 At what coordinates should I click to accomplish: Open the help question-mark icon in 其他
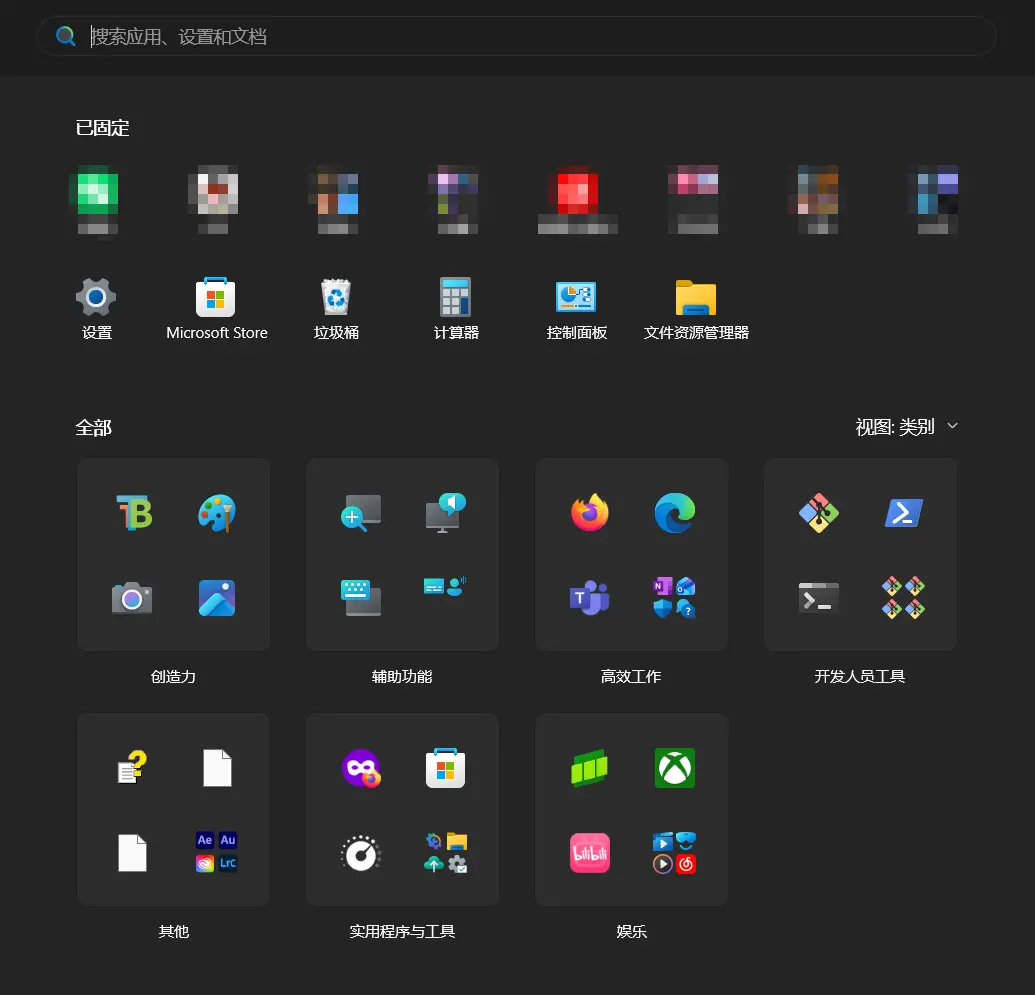click(x=132, y=767)
